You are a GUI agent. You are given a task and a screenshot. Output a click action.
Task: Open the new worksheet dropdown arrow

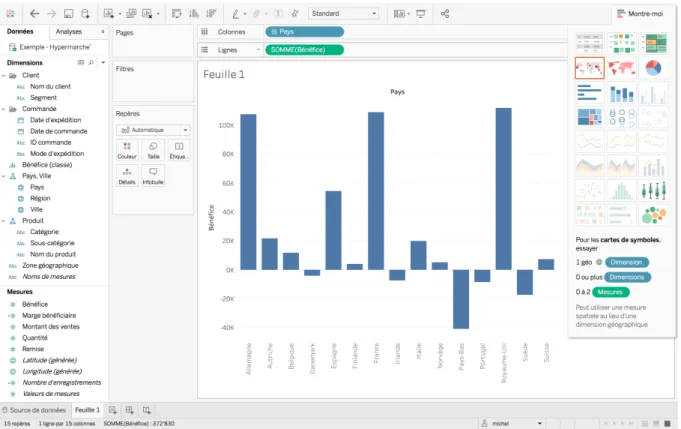click(119, 14)
